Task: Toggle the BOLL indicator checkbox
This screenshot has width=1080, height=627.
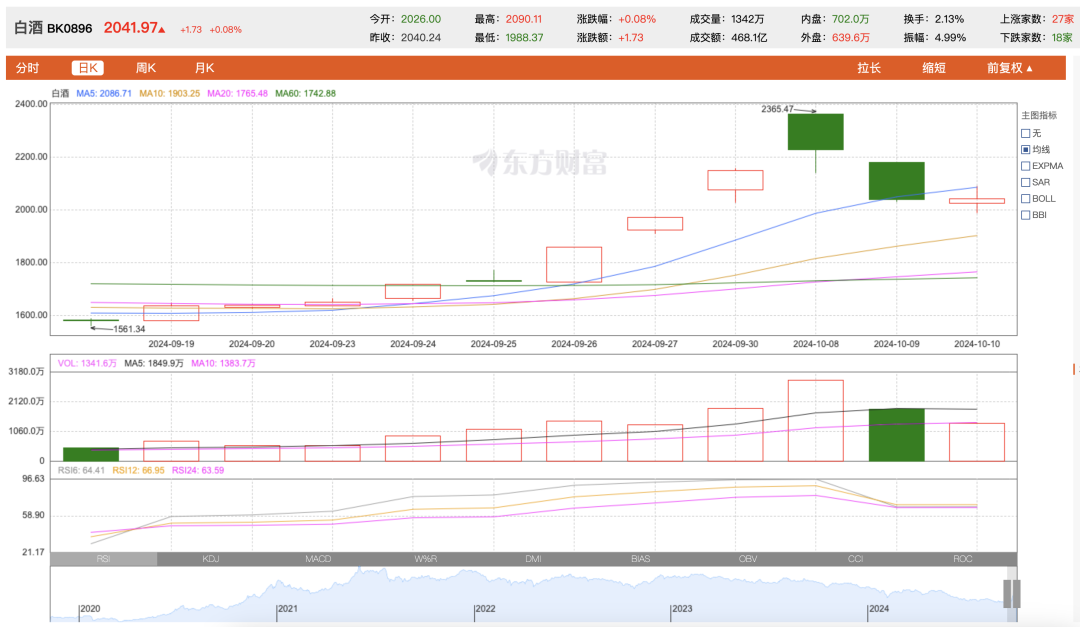Action: coord(1025,198)
